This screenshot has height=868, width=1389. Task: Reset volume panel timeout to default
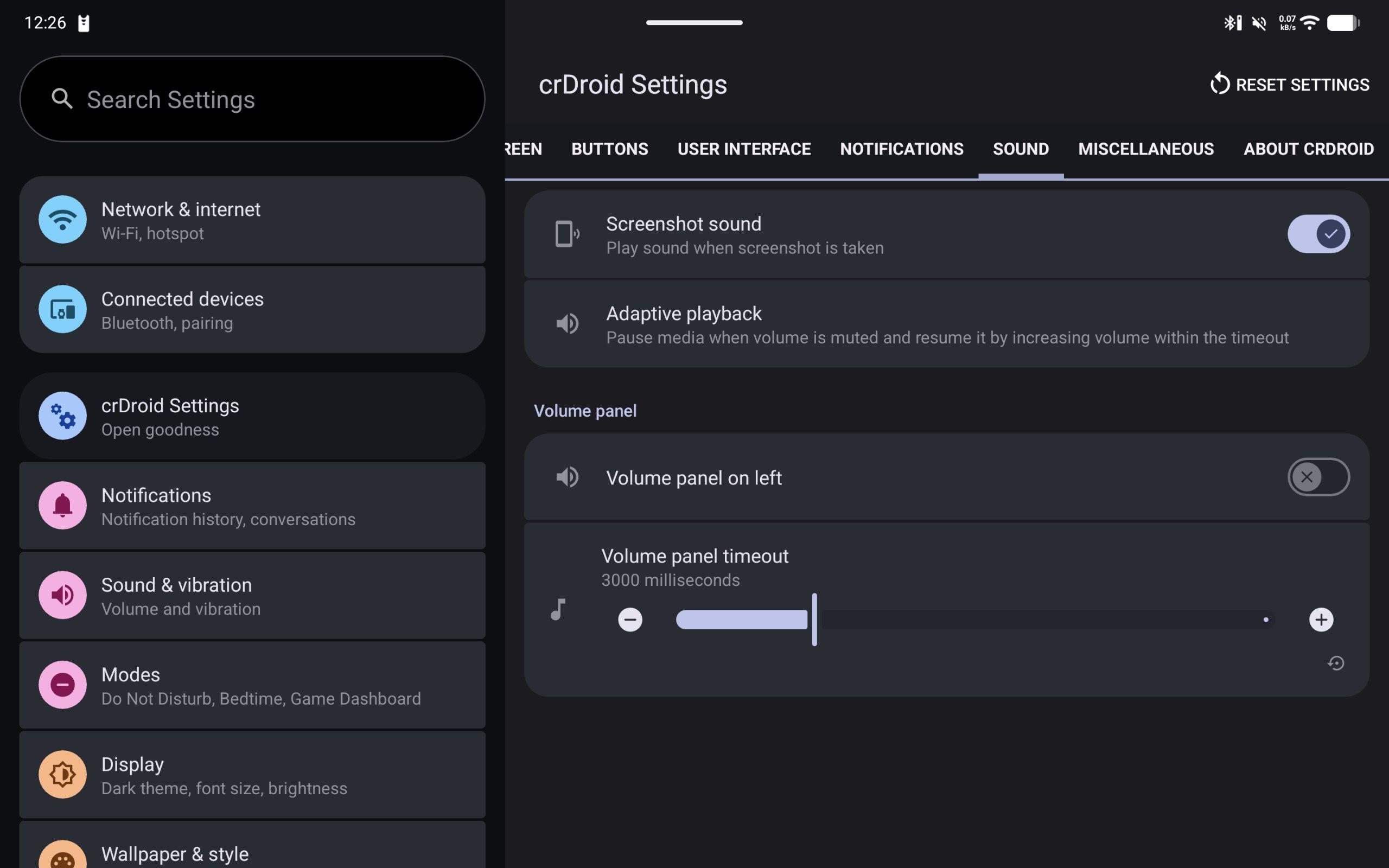pos(1336,663)
